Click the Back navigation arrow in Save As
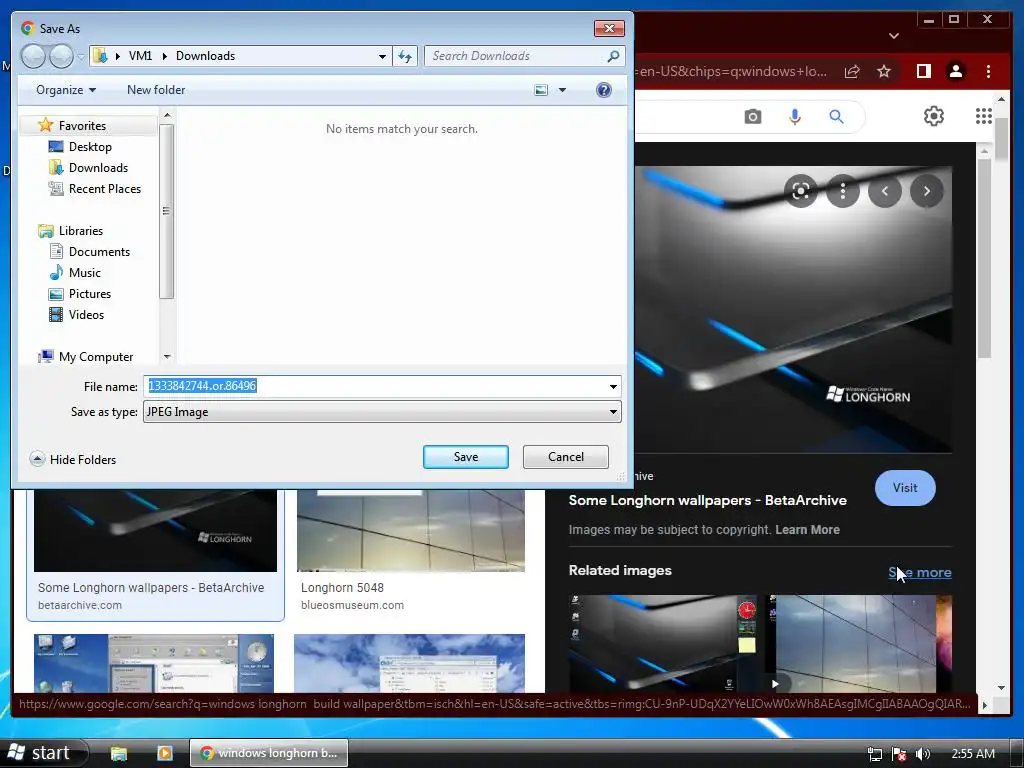Image resolution: width=1024 pixels, height=768 pixels. click(33, 56)
